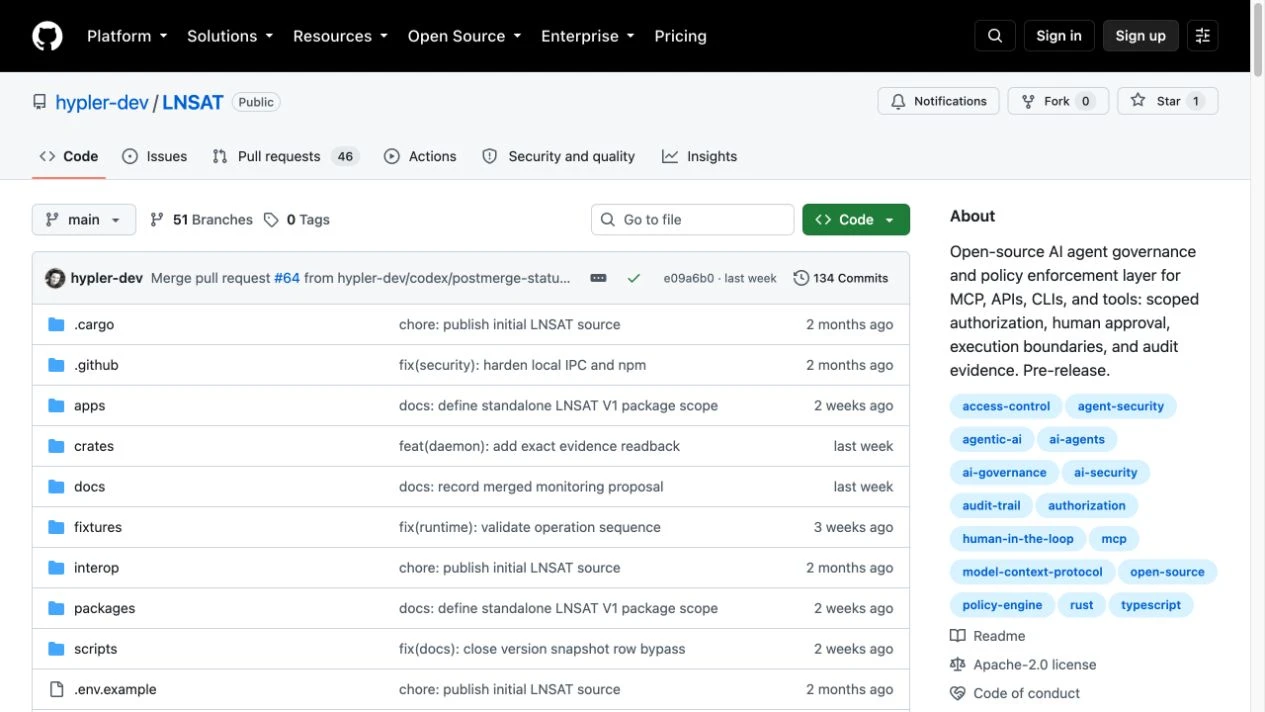Select the policy-engine topic tag
This screenshot has height=712, width=1265.
coord(1002,605)
